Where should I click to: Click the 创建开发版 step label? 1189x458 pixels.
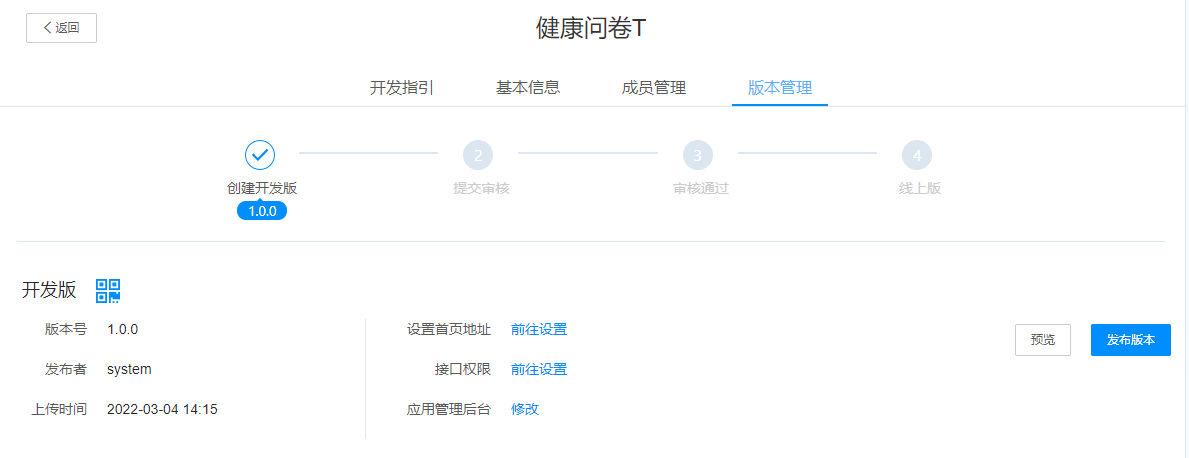pyautogui.click(x=262, y=189)
